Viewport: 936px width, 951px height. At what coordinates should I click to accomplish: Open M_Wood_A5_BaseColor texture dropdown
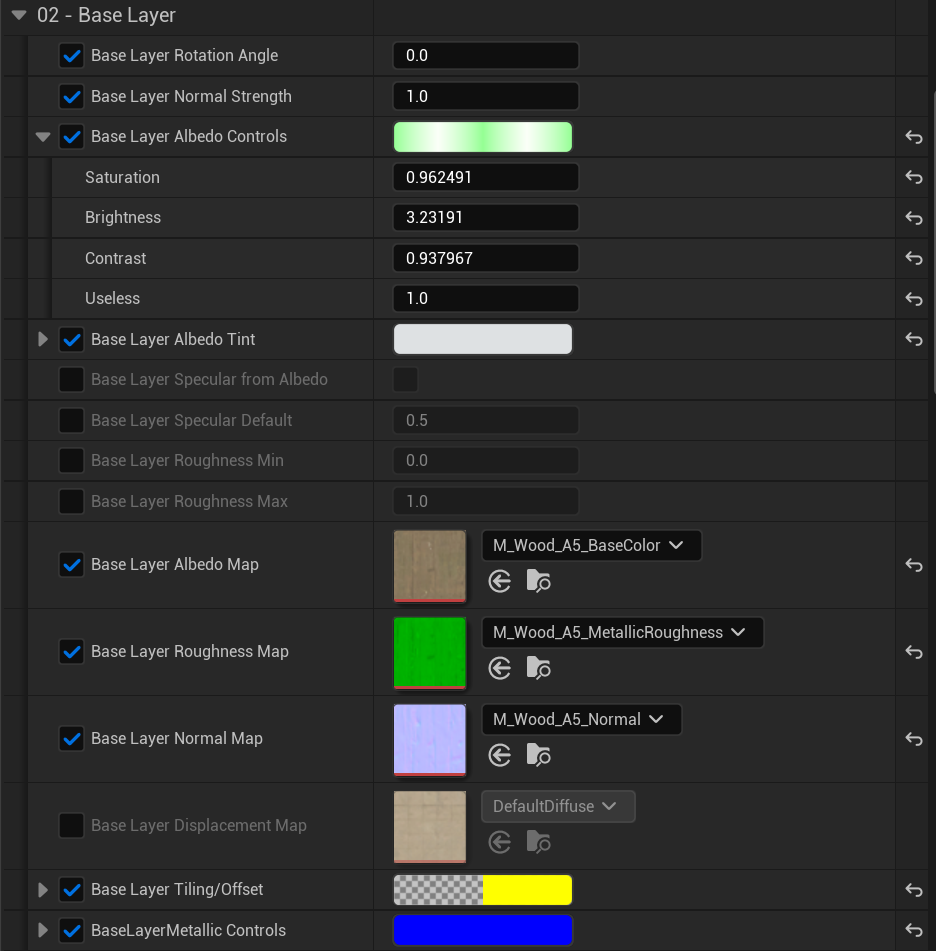(x=590, y=546)
